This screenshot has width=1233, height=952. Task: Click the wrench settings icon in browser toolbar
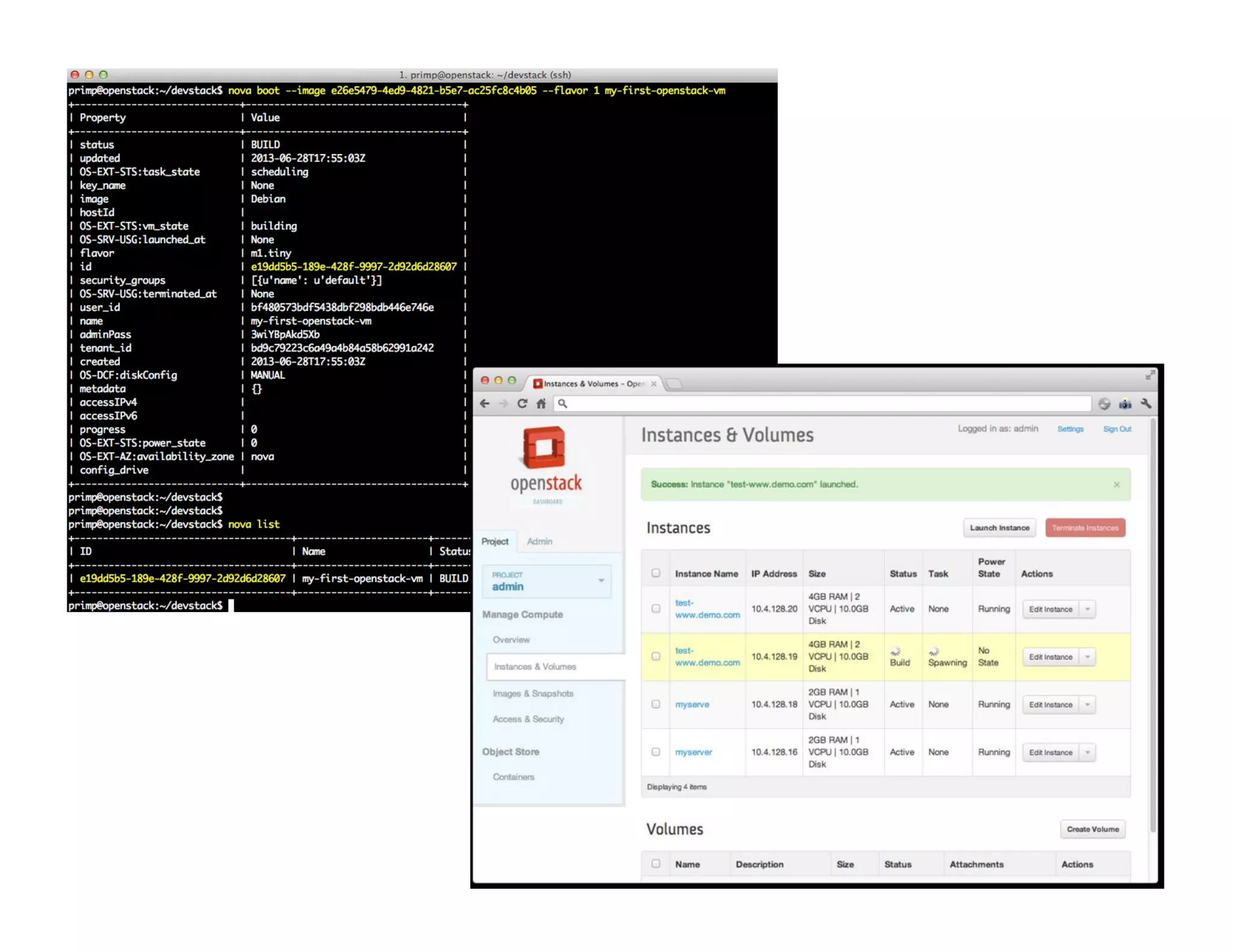pyautogui.click(x=1146, y=404)
